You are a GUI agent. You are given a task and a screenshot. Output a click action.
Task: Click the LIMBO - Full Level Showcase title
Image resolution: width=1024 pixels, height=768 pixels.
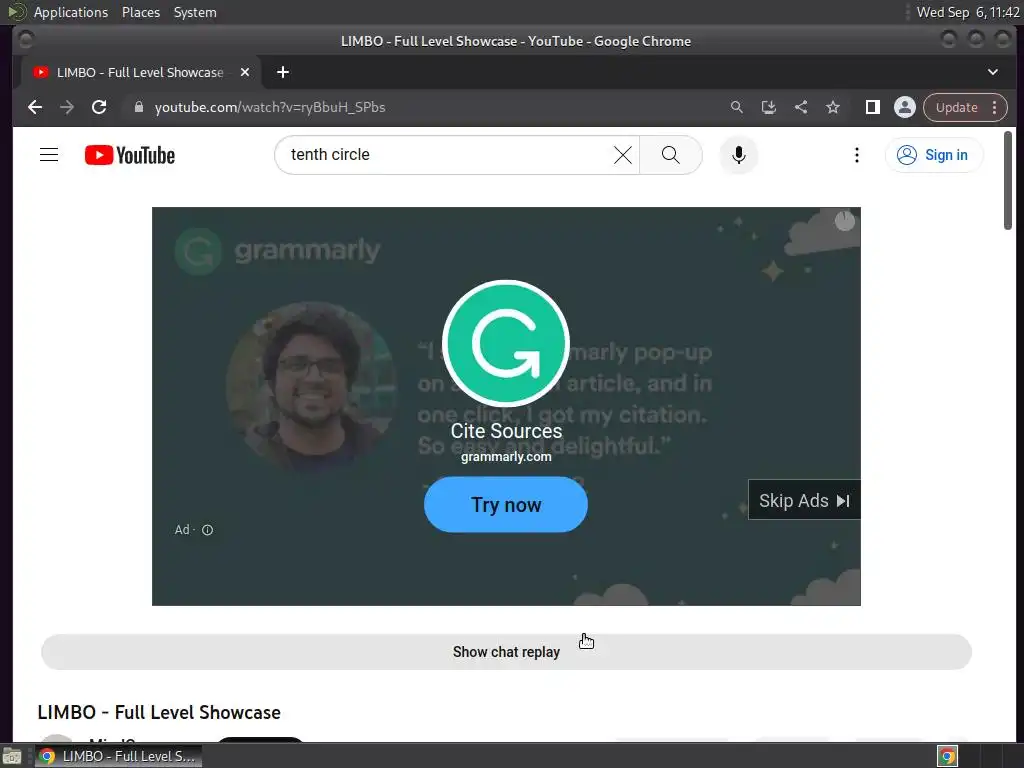(159, 712)
